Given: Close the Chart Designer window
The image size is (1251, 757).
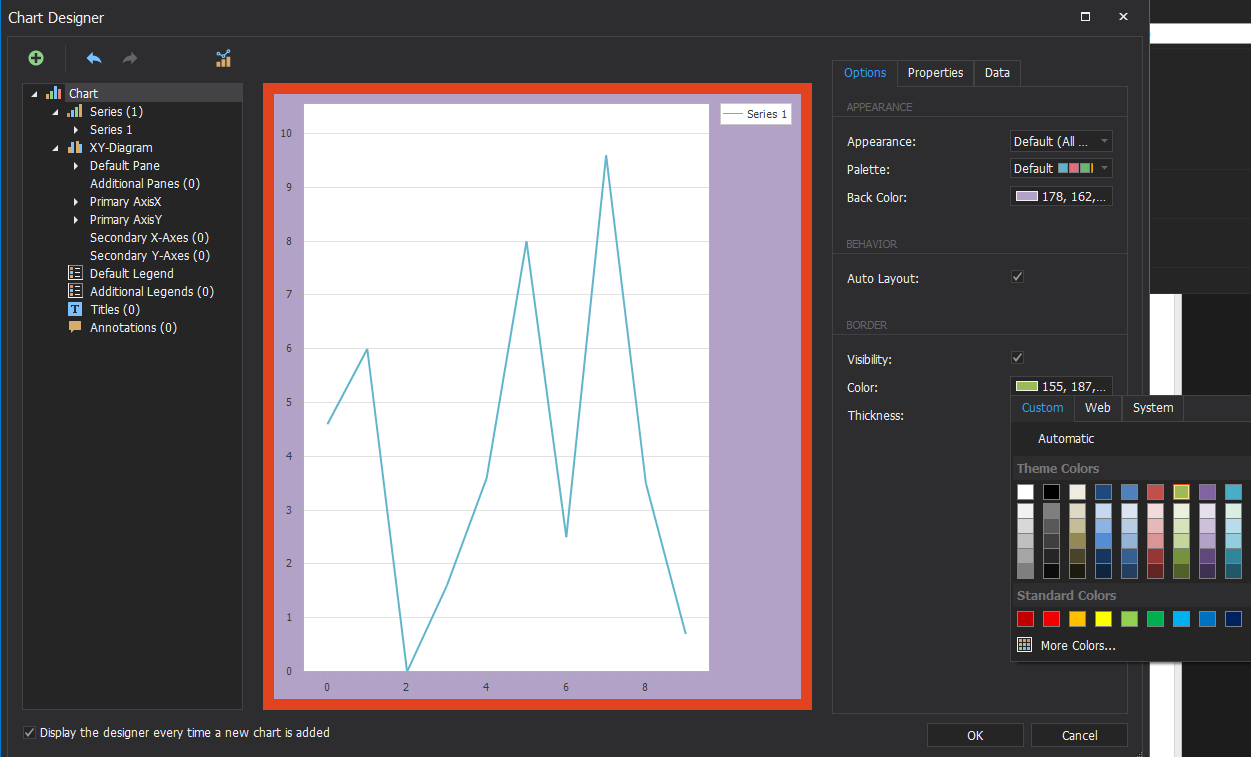Looking at the screenshot, I should tap(1124, 17).
